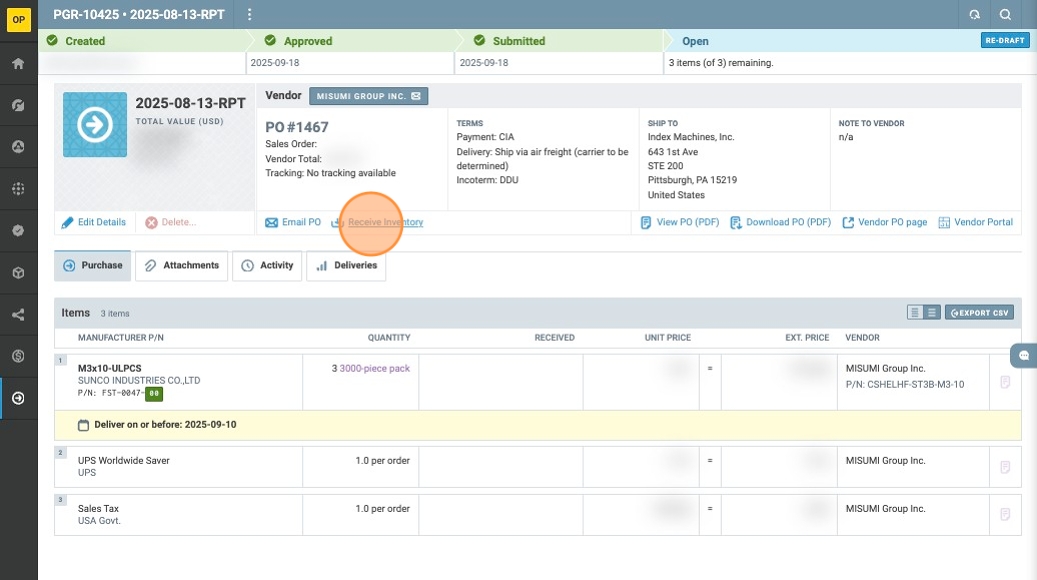Open the dollar-sign section in the sidebar
The height and width of the screenshot is (580, 1037).
click(18, 356)
